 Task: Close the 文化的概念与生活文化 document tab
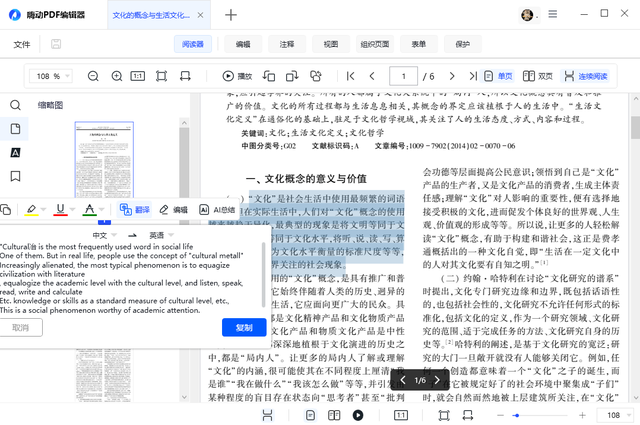coord(200,15)
